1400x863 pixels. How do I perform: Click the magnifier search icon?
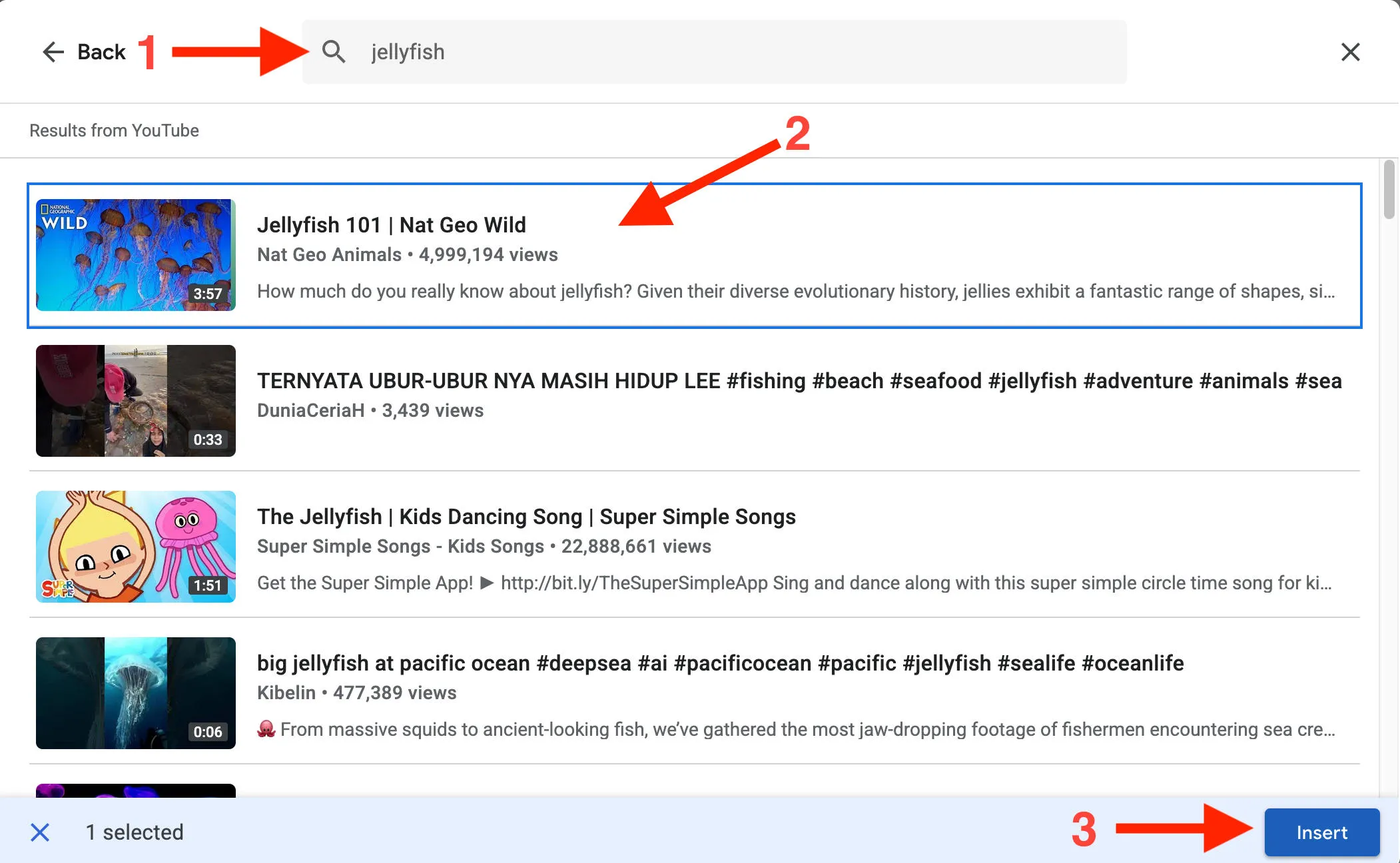[334, 52]
